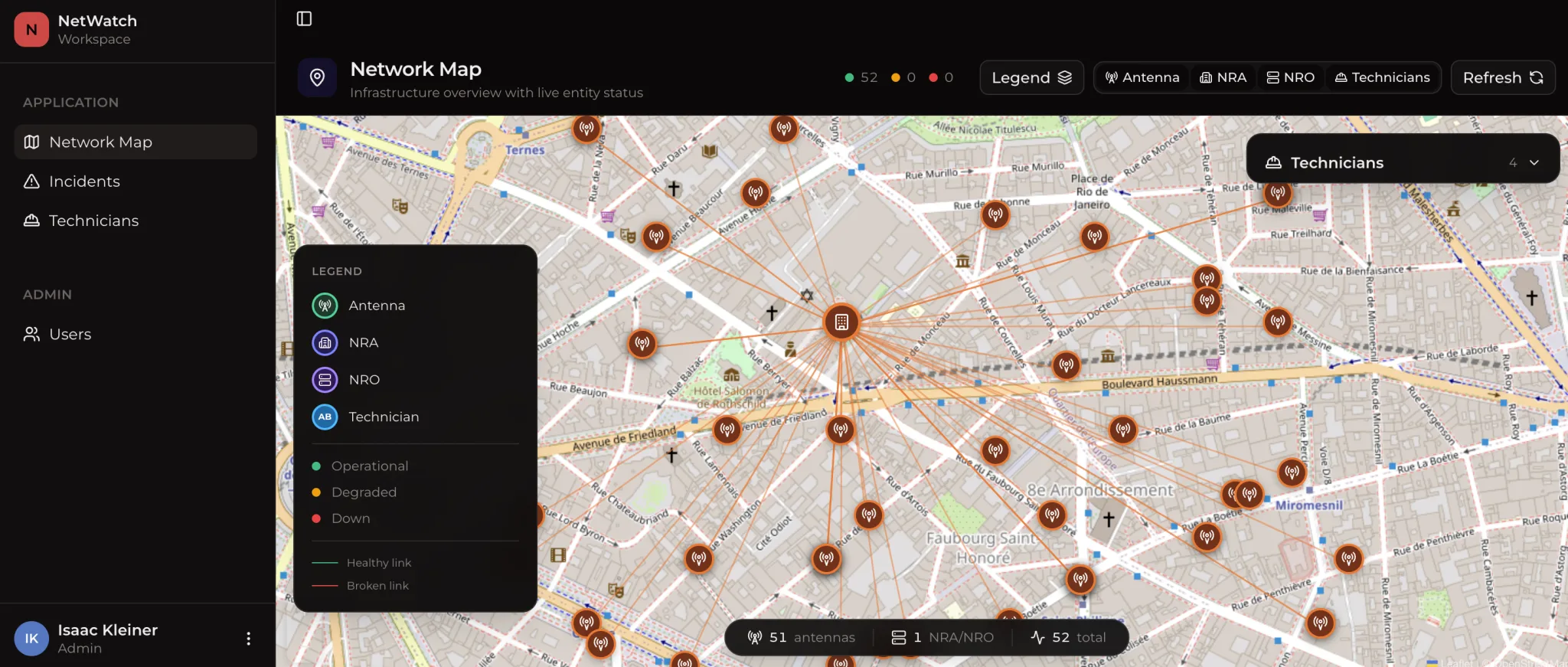Collapse the sidebar with the panel icon

point(304,18)
